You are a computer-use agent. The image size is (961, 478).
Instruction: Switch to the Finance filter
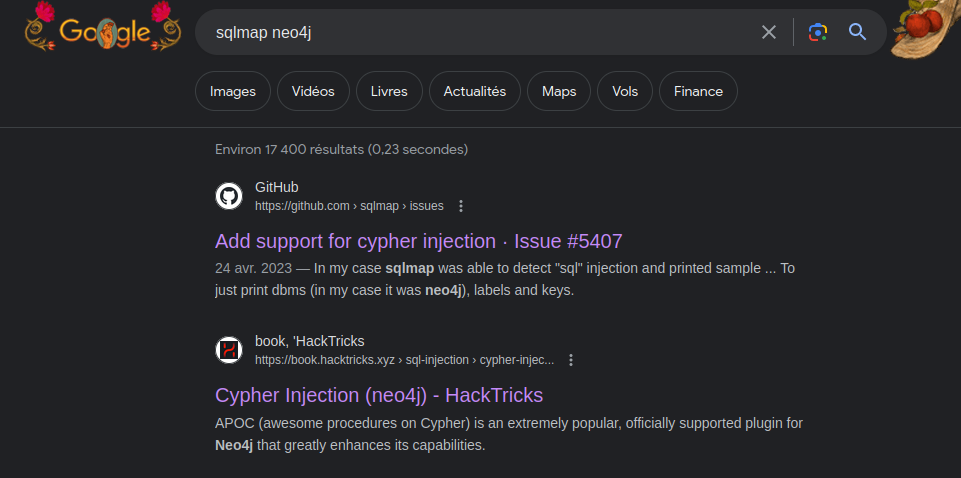698,91
